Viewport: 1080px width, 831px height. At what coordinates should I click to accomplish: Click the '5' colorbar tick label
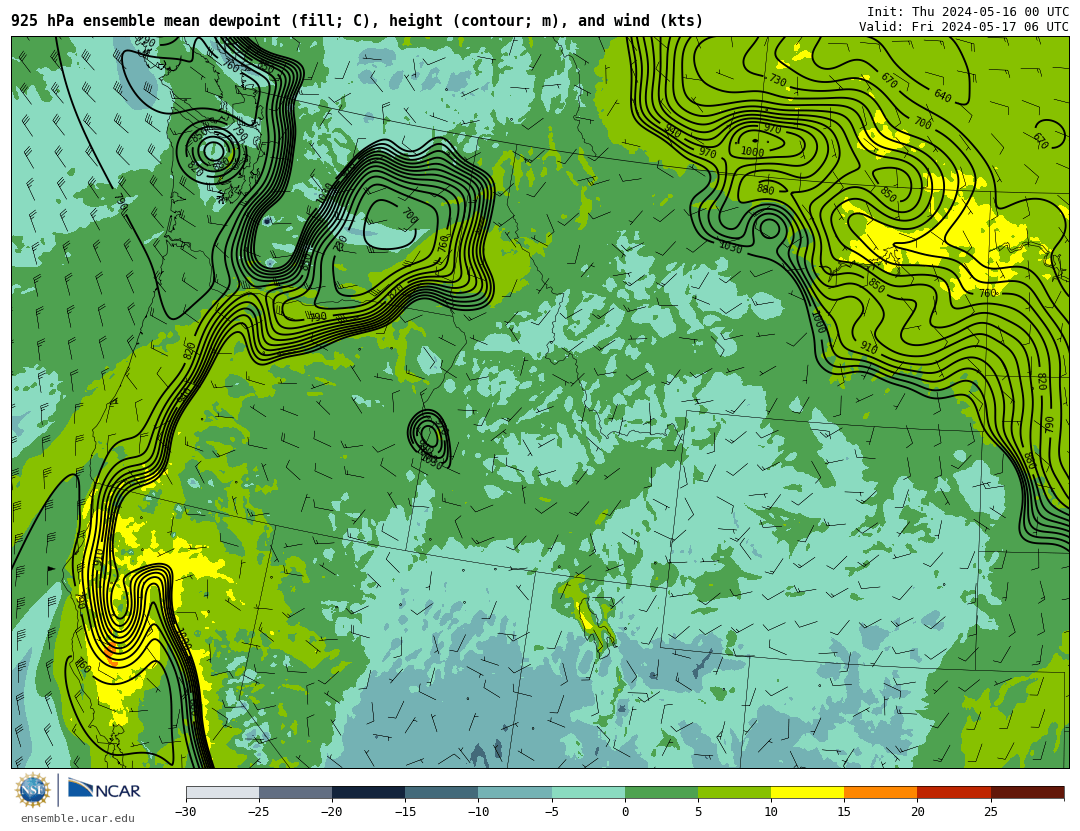[x=698, y=812]
